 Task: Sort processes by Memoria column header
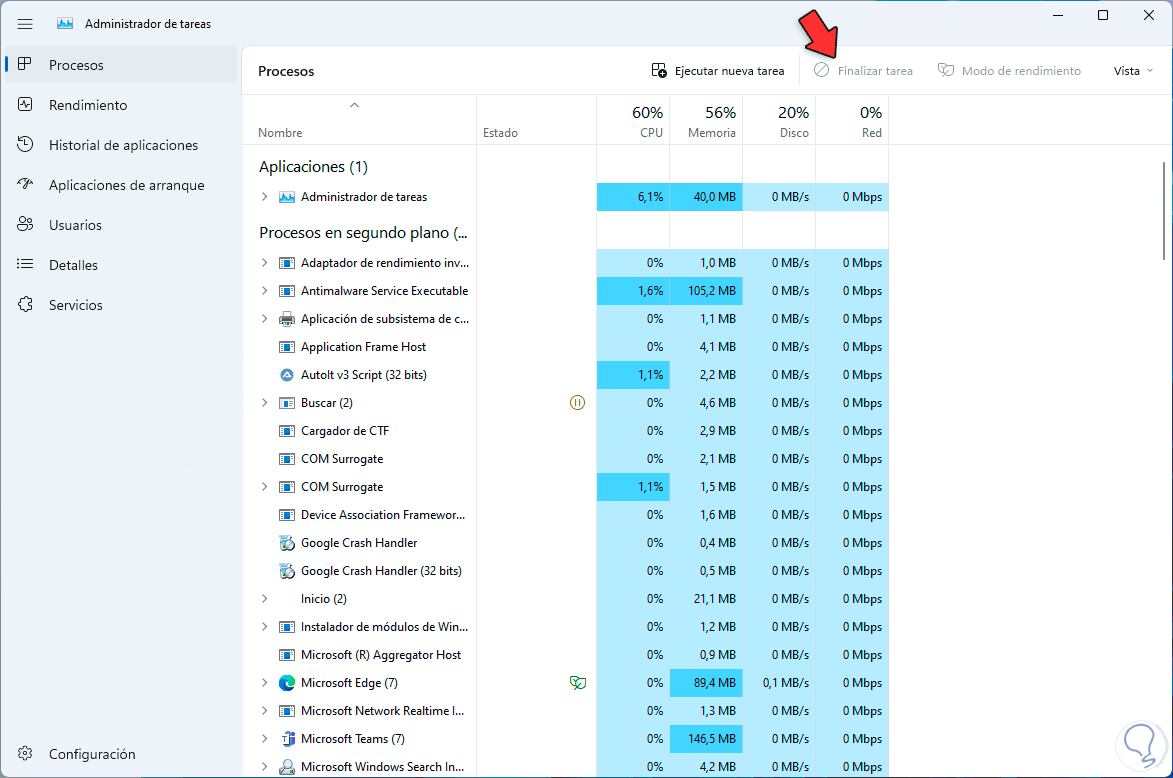(706, 121)
